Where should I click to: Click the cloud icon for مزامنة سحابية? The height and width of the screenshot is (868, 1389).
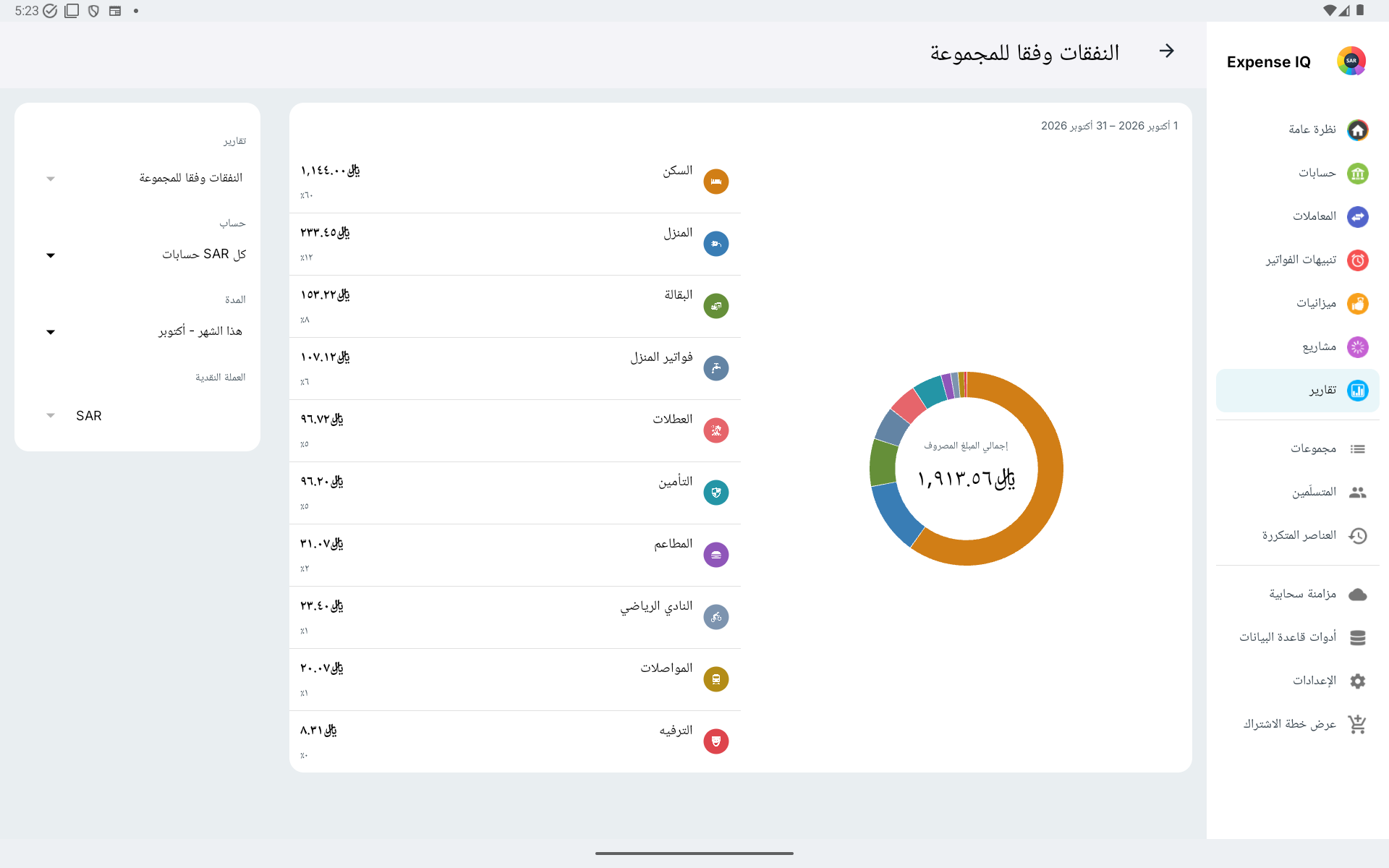tap(1357, 595)
